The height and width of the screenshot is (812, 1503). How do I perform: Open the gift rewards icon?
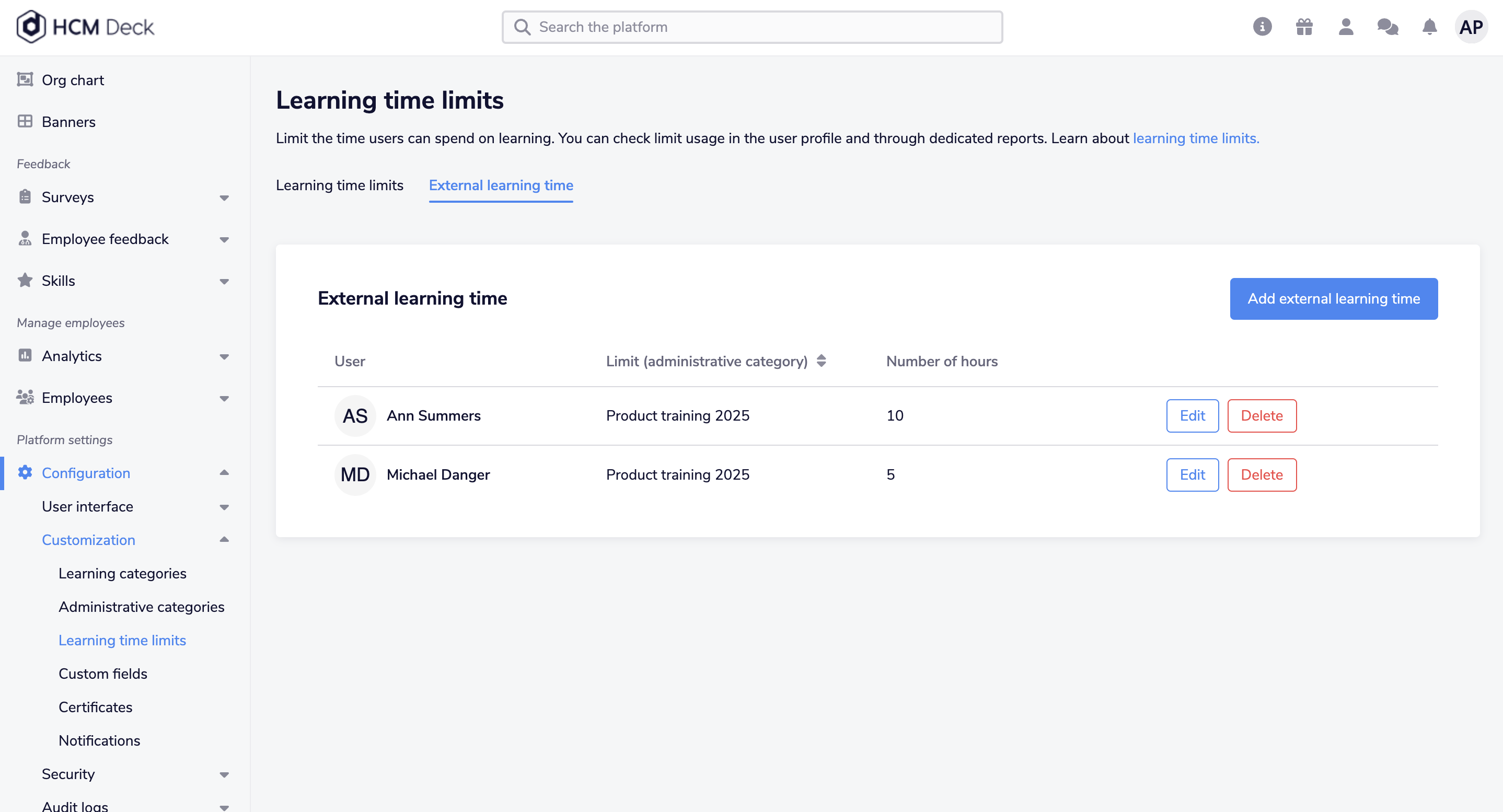pos(1304,27)
